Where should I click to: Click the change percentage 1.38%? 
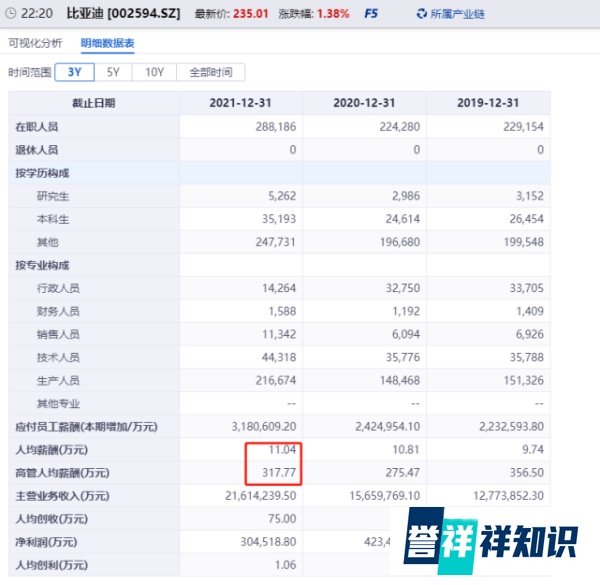pos(333,14)
